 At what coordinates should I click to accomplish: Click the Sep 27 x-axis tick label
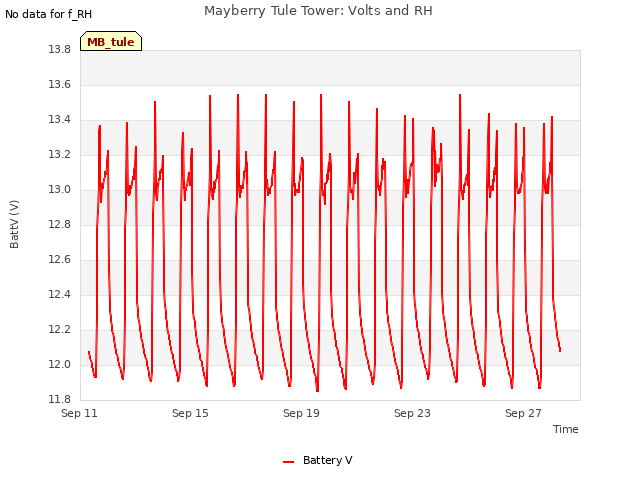pos(523,413)
